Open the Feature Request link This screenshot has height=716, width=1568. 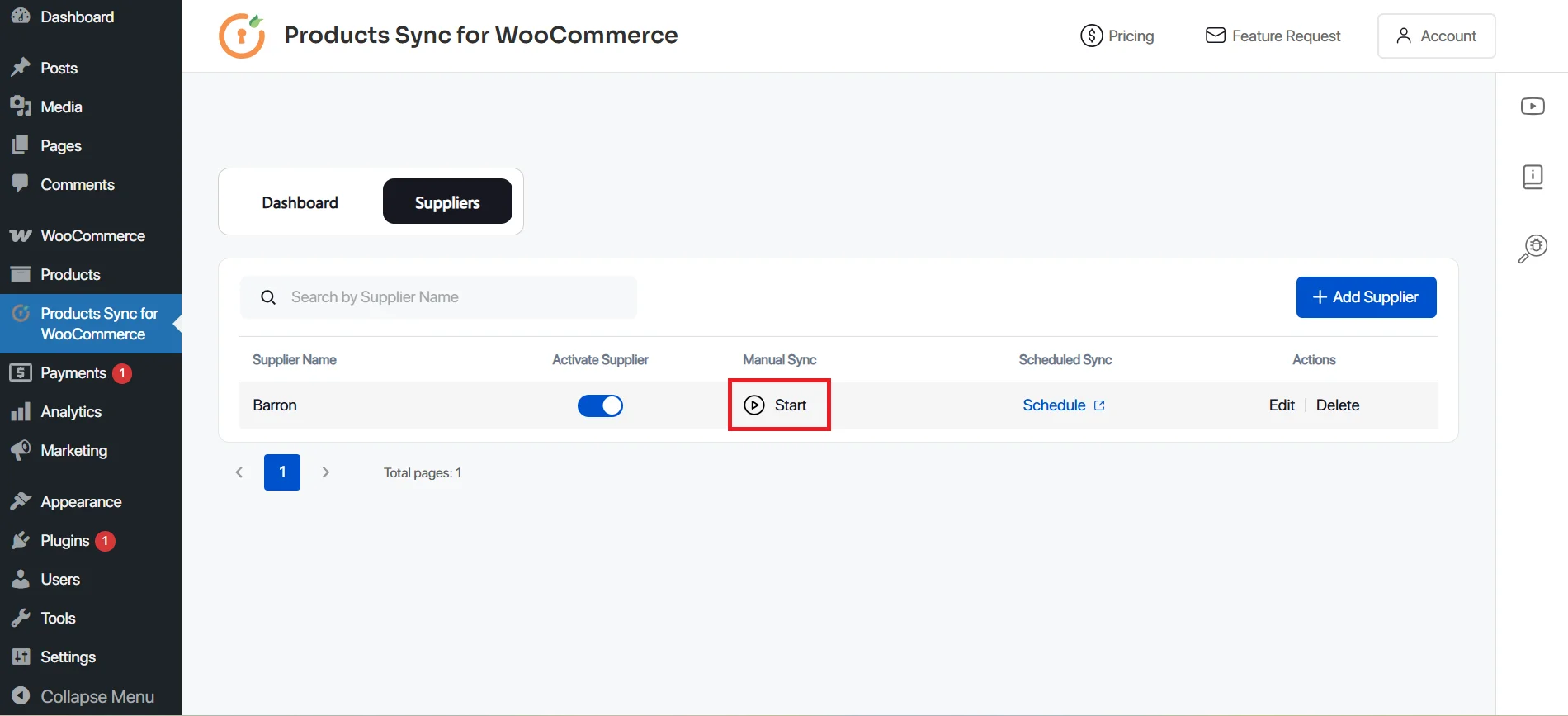pos(1273,36)
